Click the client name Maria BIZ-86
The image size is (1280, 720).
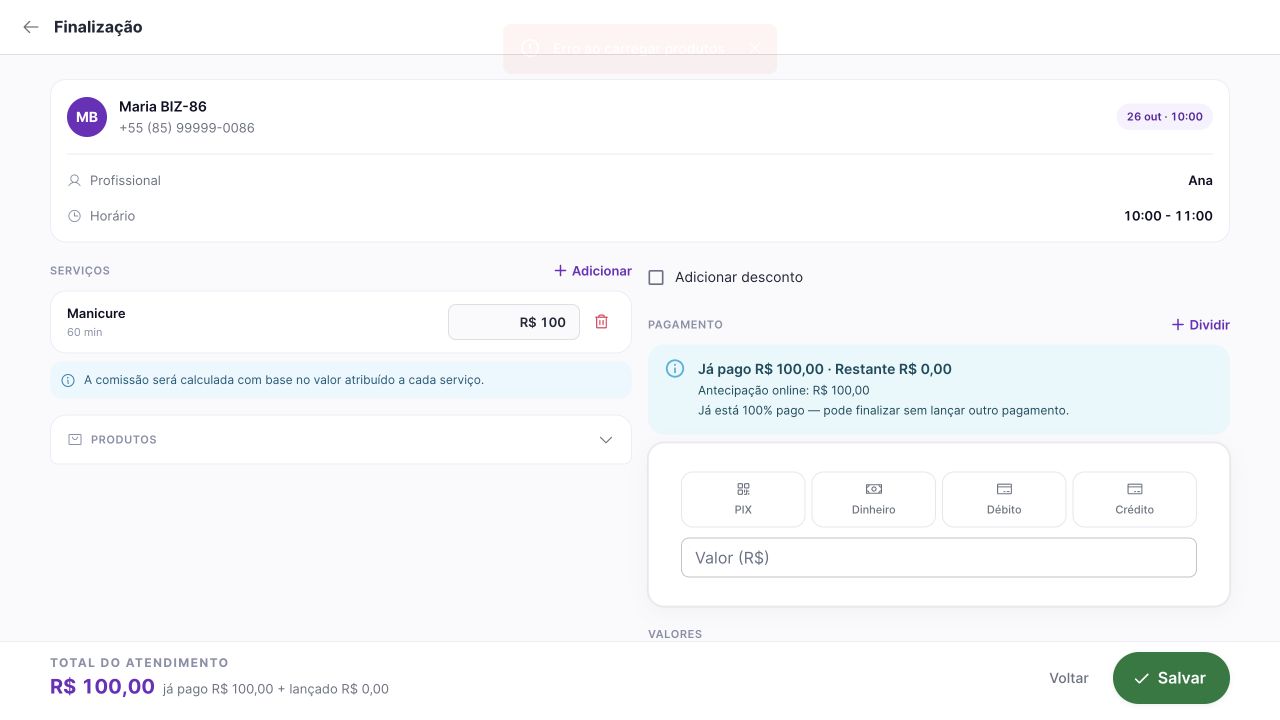[163, 106]
